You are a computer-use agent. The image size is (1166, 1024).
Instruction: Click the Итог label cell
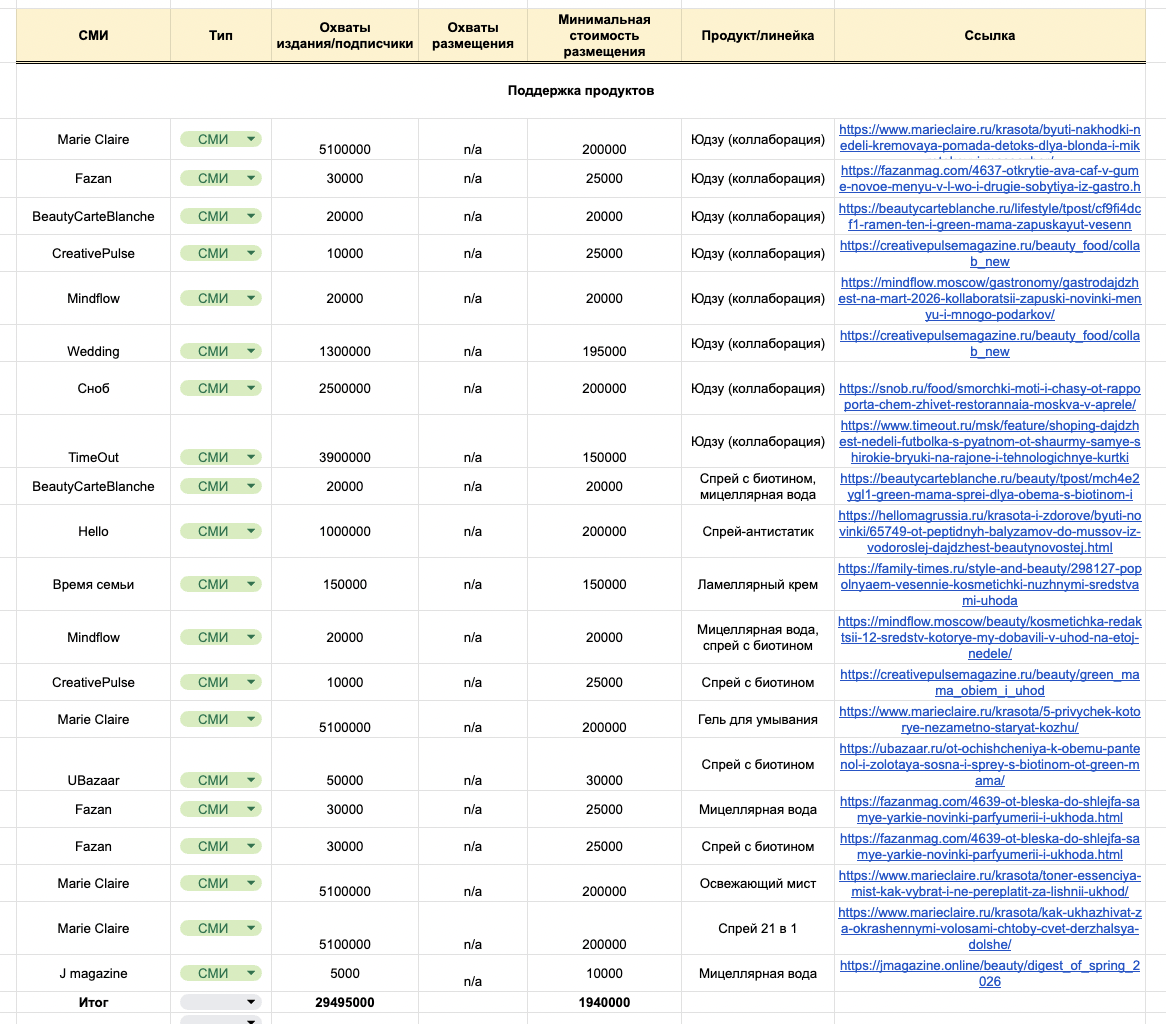pos(93,1002)
